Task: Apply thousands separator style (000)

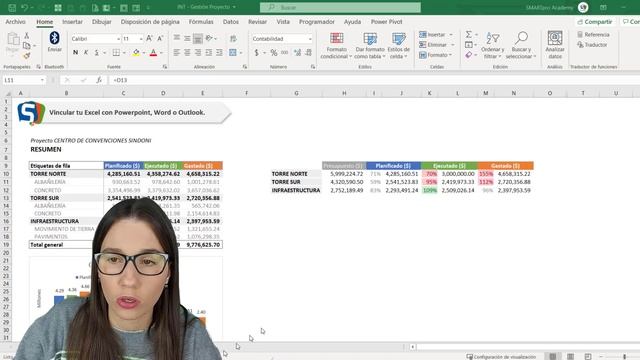Action: [x=284, y=53]
